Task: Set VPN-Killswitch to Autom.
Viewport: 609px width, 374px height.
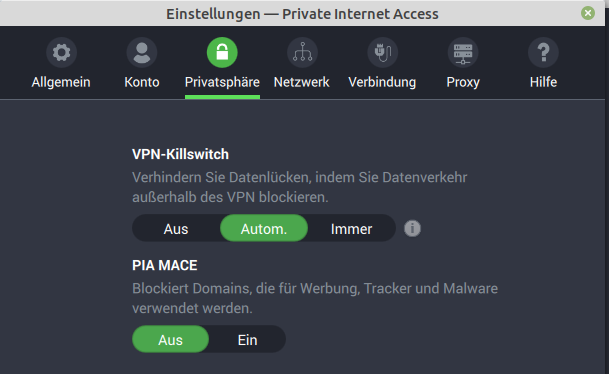Action: [264, 228]
